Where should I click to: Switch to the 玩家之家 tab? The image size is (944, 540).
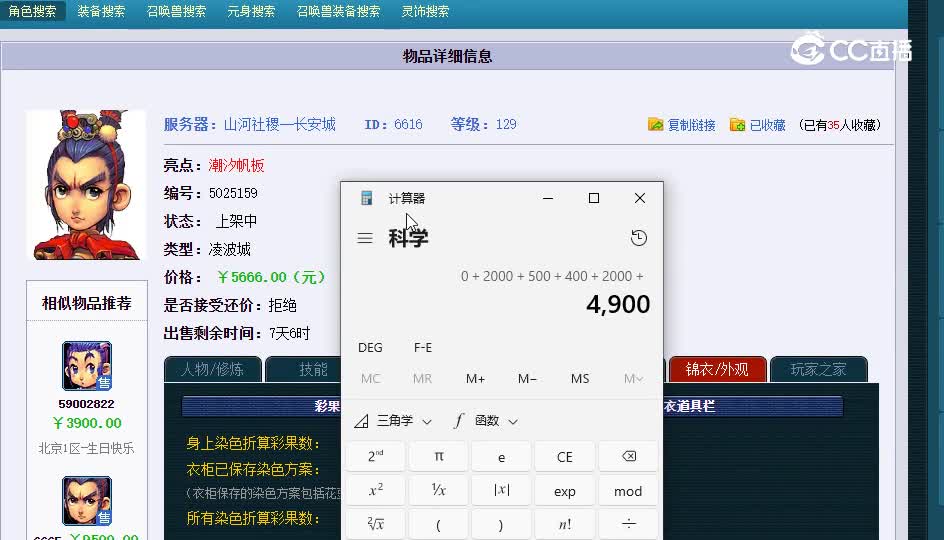pyautogui.click(x=818, y=369)
